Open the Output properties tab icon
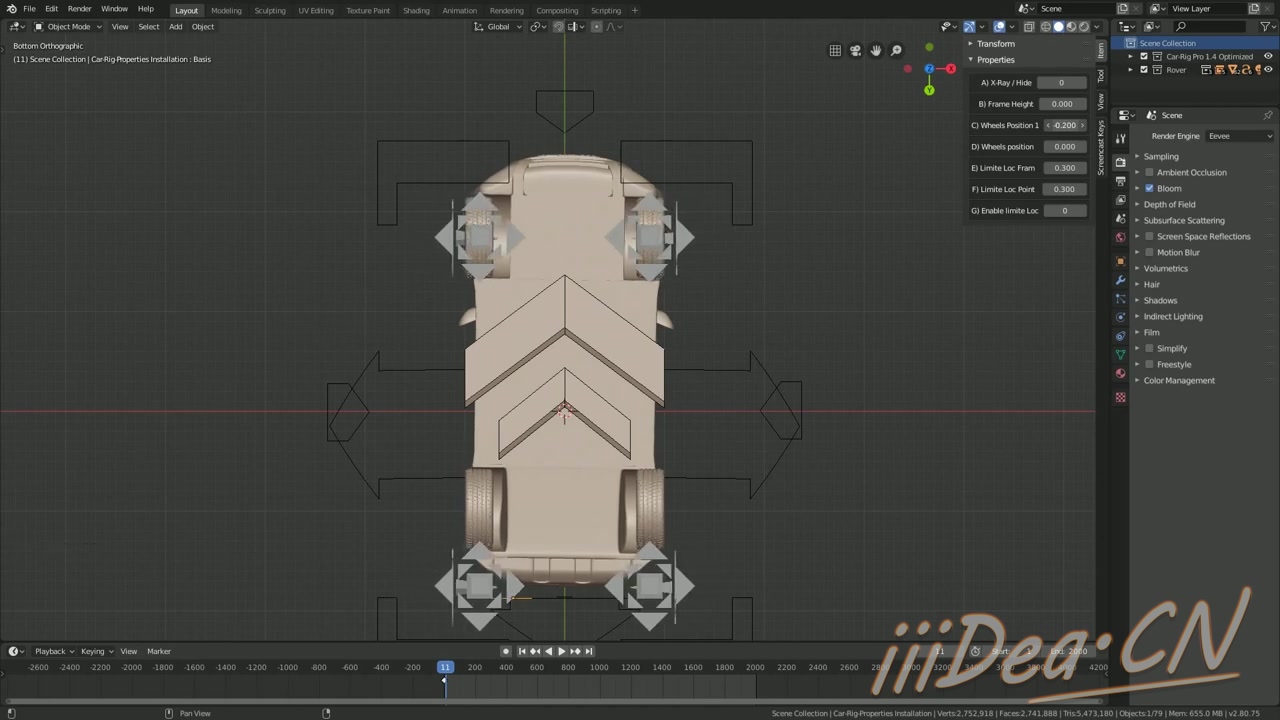Image resolution: width=1280 pixels, height=720 pixels. click(1120, 181)
